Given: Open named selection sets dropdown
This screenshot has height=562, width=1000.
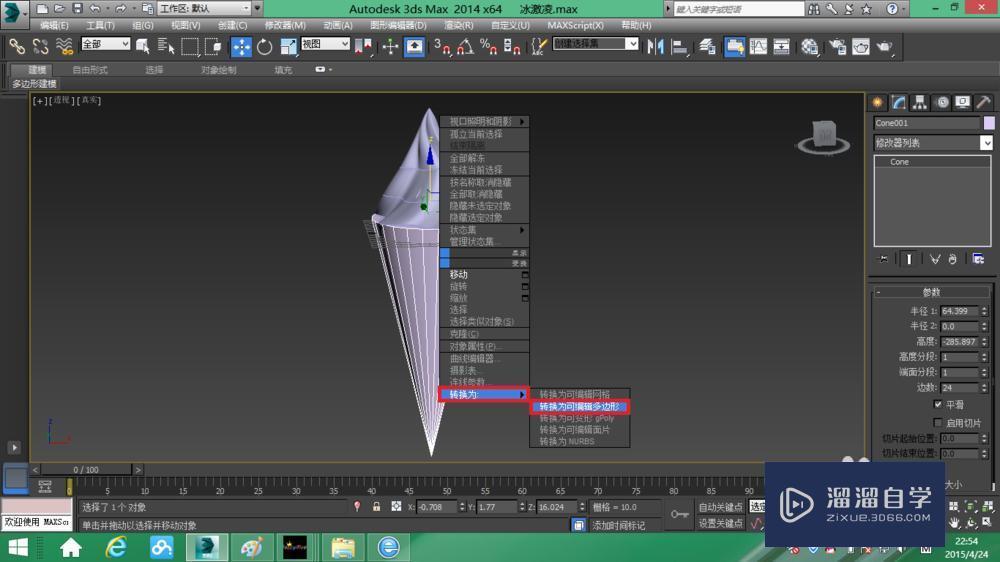Looking at the screenshot, I should [x=595, y=43].
